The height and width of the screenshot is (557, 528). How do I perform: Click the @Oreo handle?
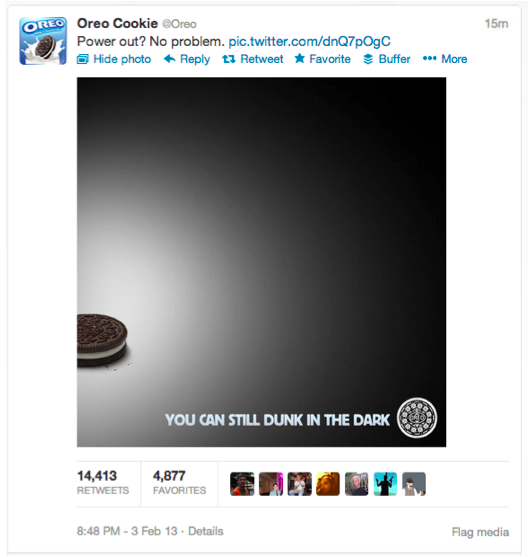179,24
